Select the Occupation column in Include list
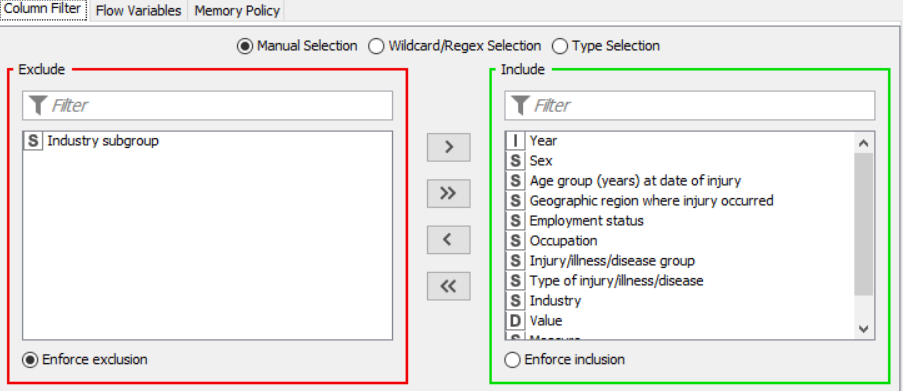903x391 pixels. coord(680,240)
